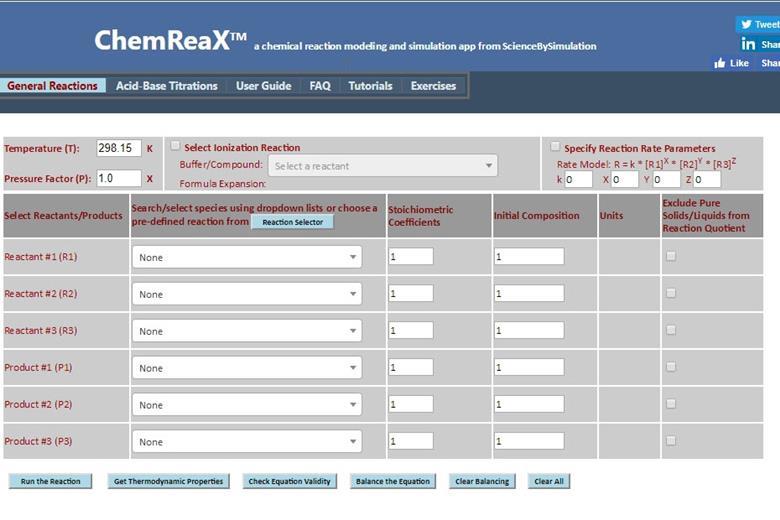Click Run the Reaction button
Image resolution: width=780 pixels, height=520 pixels.
click(x=50, y=481)
